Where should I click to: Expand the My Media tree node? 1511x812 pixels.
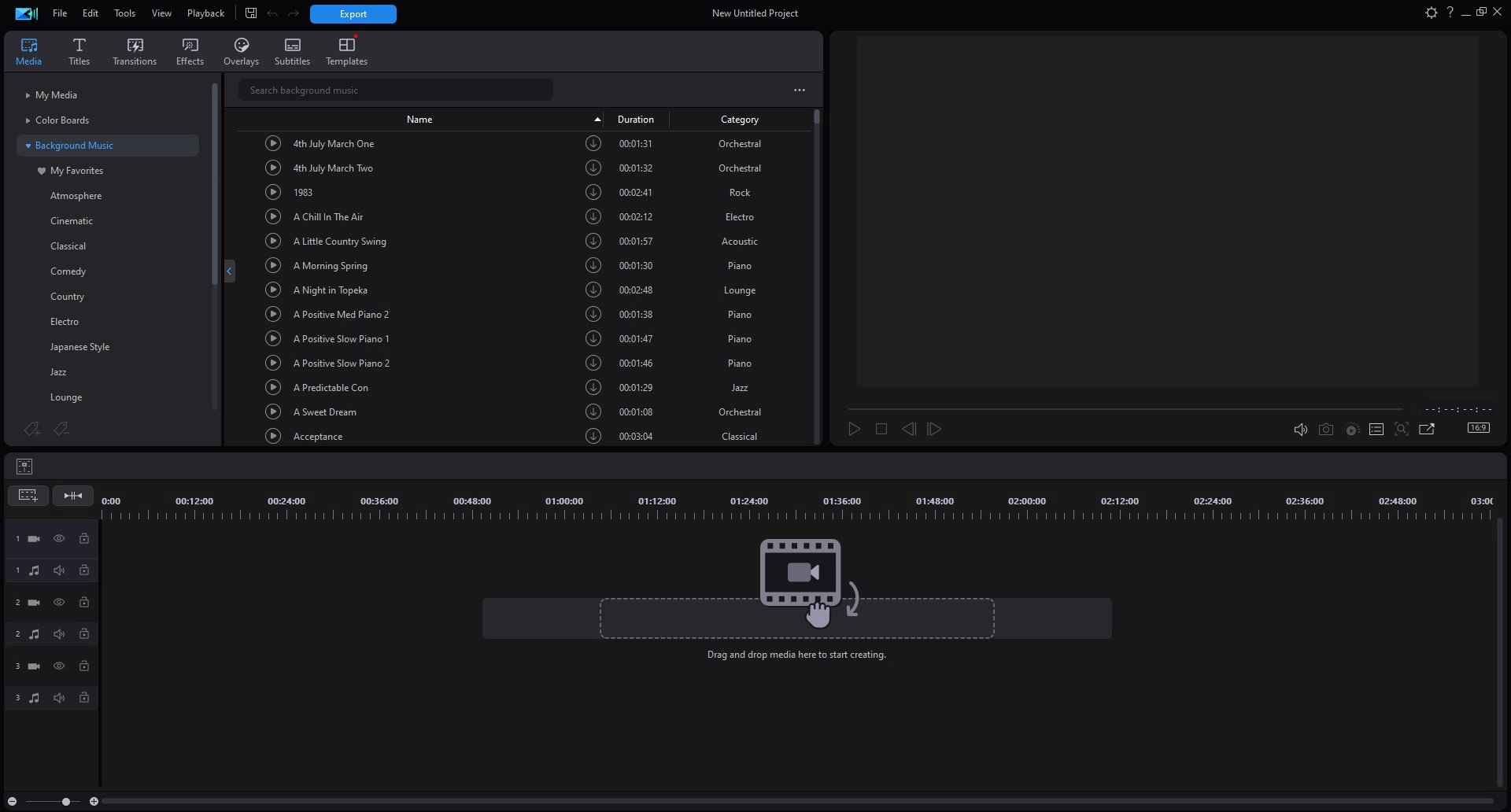pyautogui.click(x=28, y=95)
